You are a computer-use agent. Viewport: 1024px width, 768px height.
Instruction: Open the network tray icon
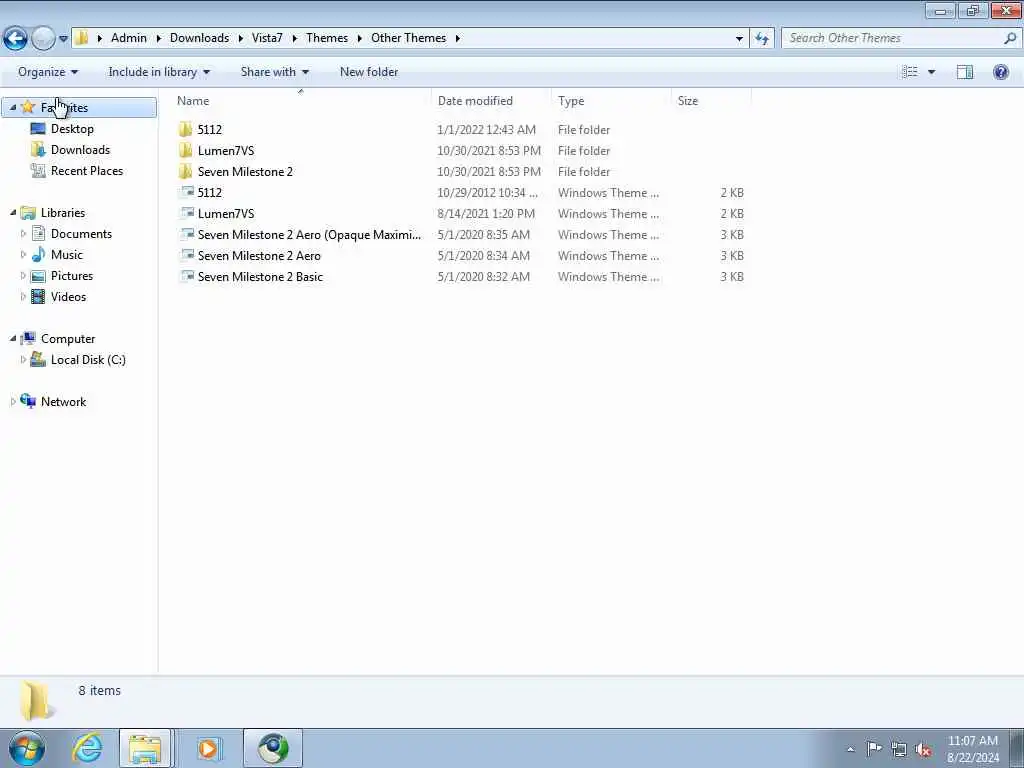tap(899, 749)
